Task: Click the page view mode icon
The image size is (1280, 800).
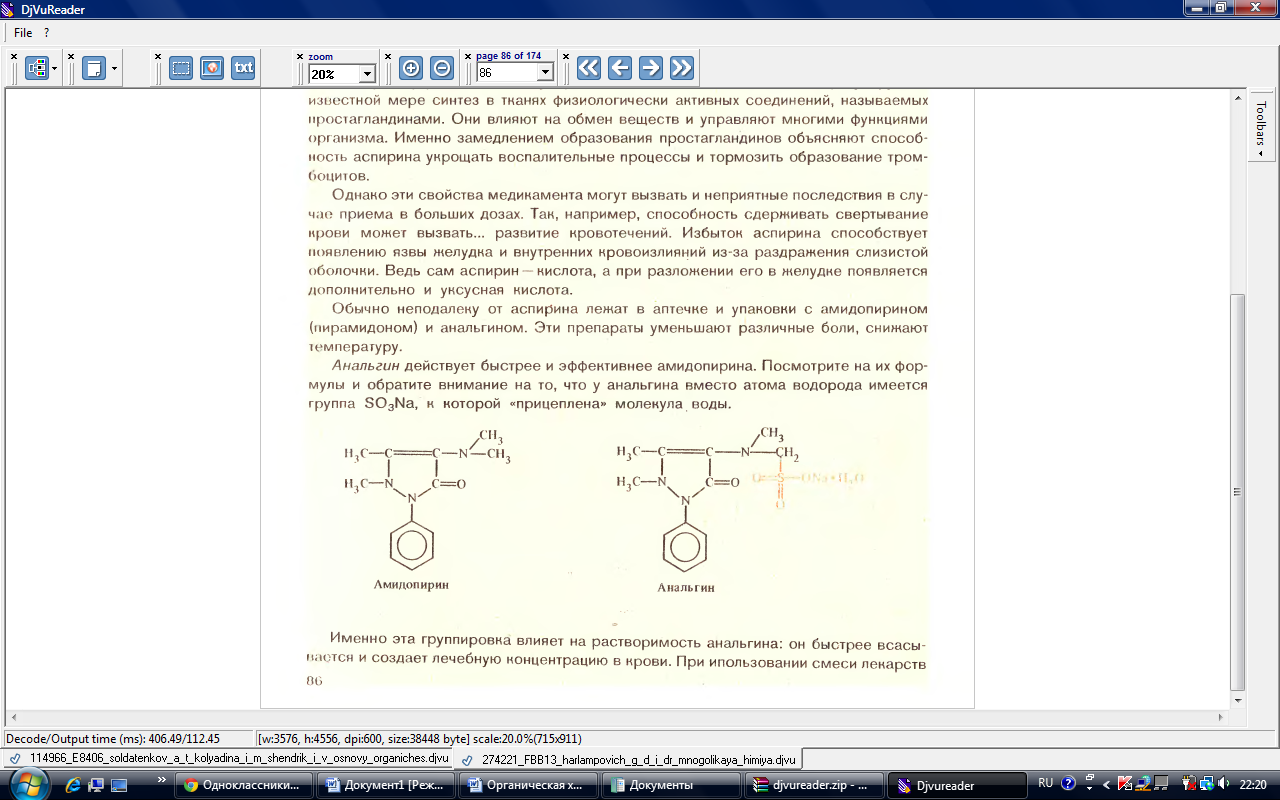Action: click(94, 68)
